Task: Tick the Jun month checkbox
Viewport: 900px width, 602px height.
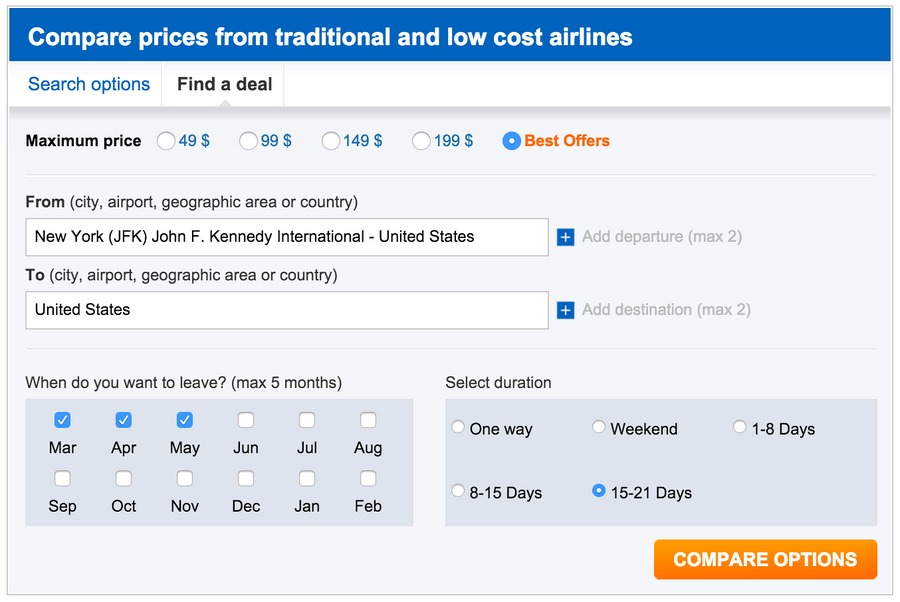Action: click(246, 420)
